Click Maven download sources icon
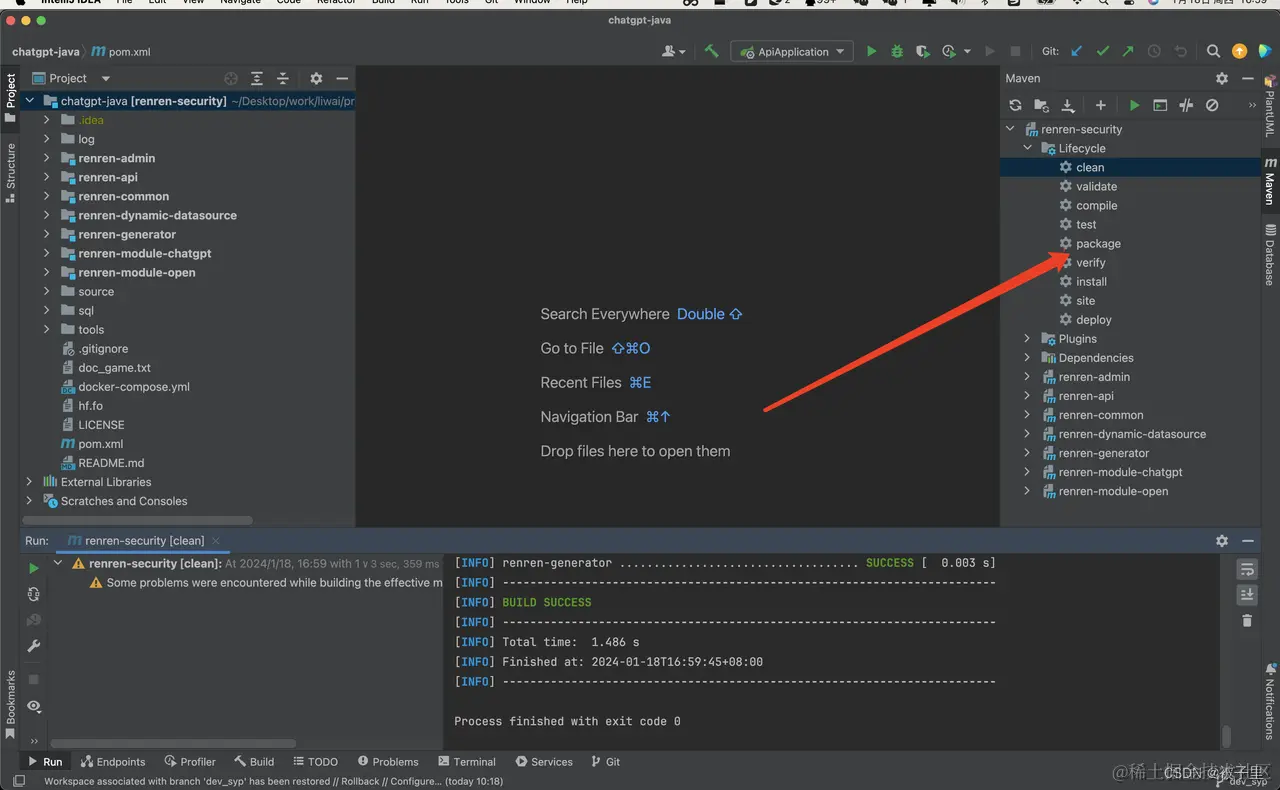1280x790 pixels. (1067, 105)
